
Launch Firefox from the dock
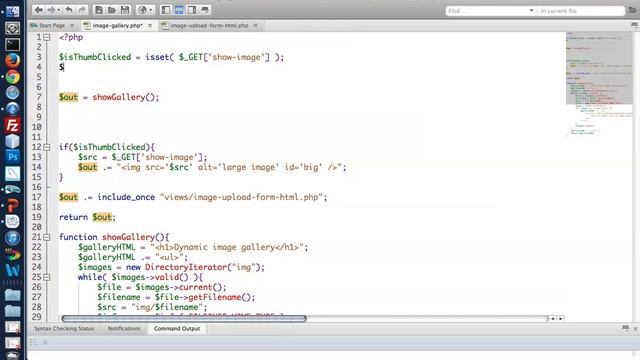click(12, 60)
